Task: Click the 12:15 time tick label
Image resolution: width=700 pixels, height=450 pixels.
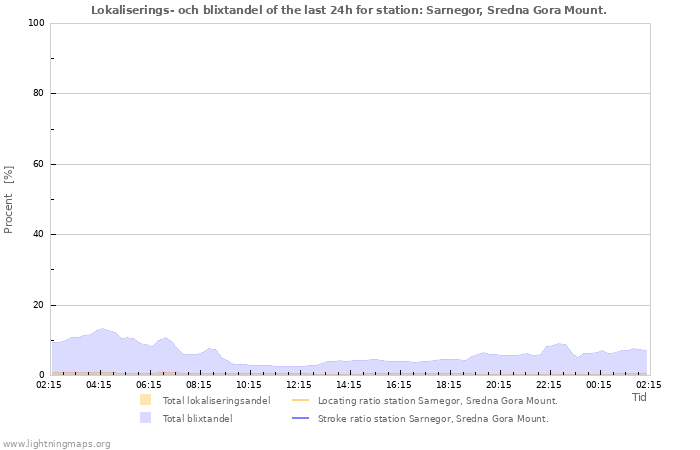Action: coord(299,384)
